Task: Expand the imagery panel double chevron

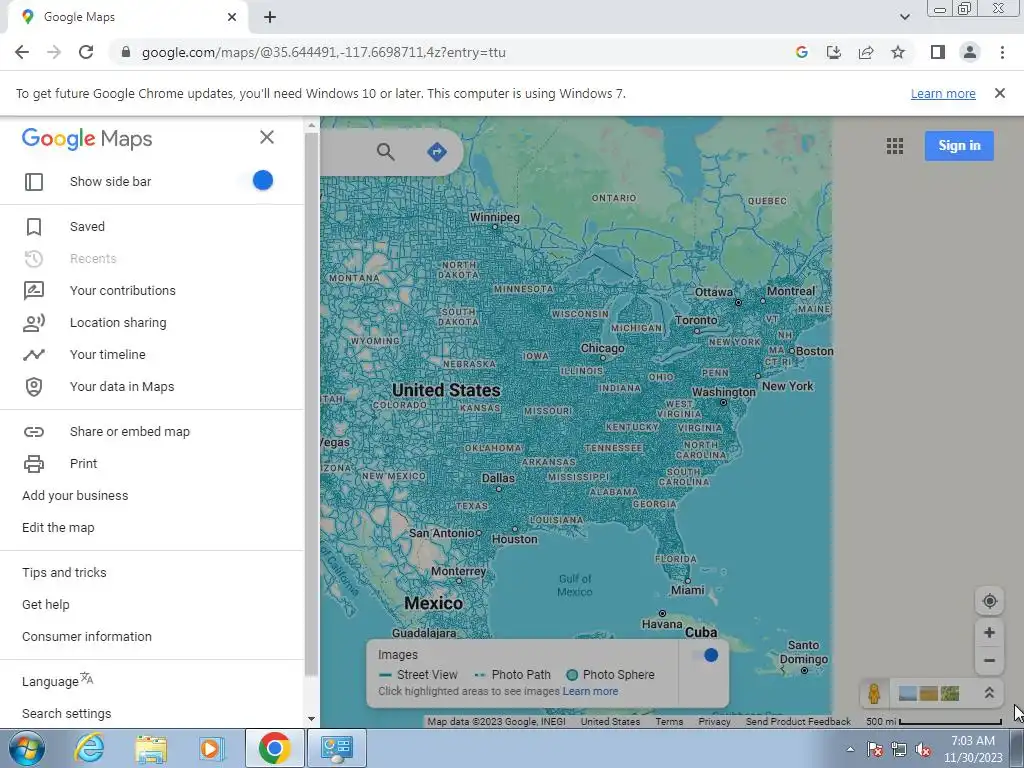Action: [989, 693]
